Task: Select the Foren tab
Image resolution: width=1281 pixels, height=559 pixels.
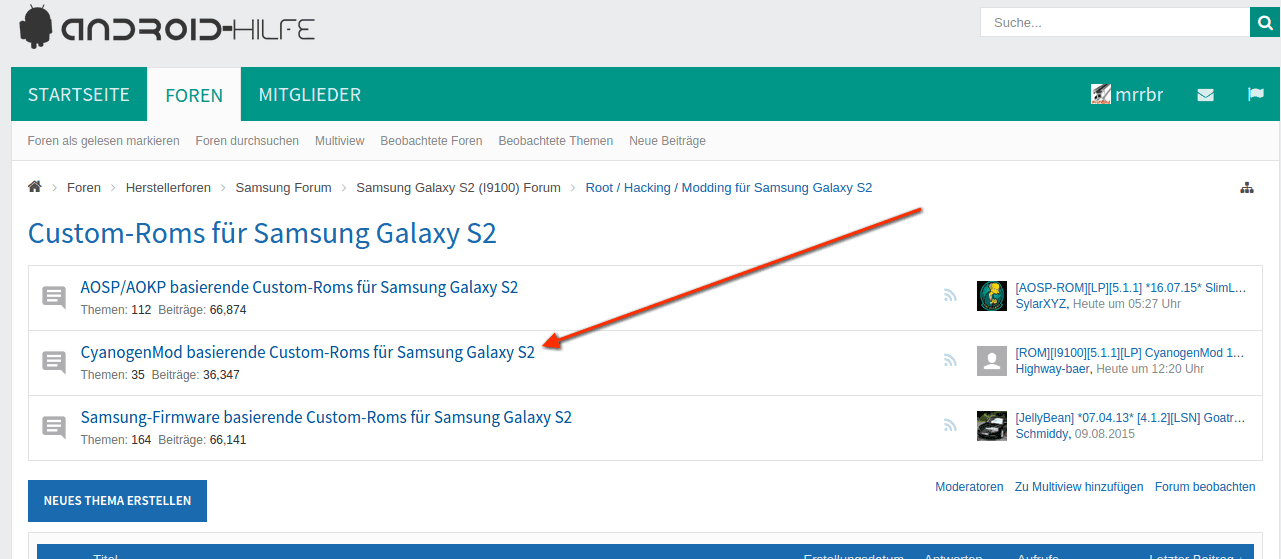Action: [194, 95]
